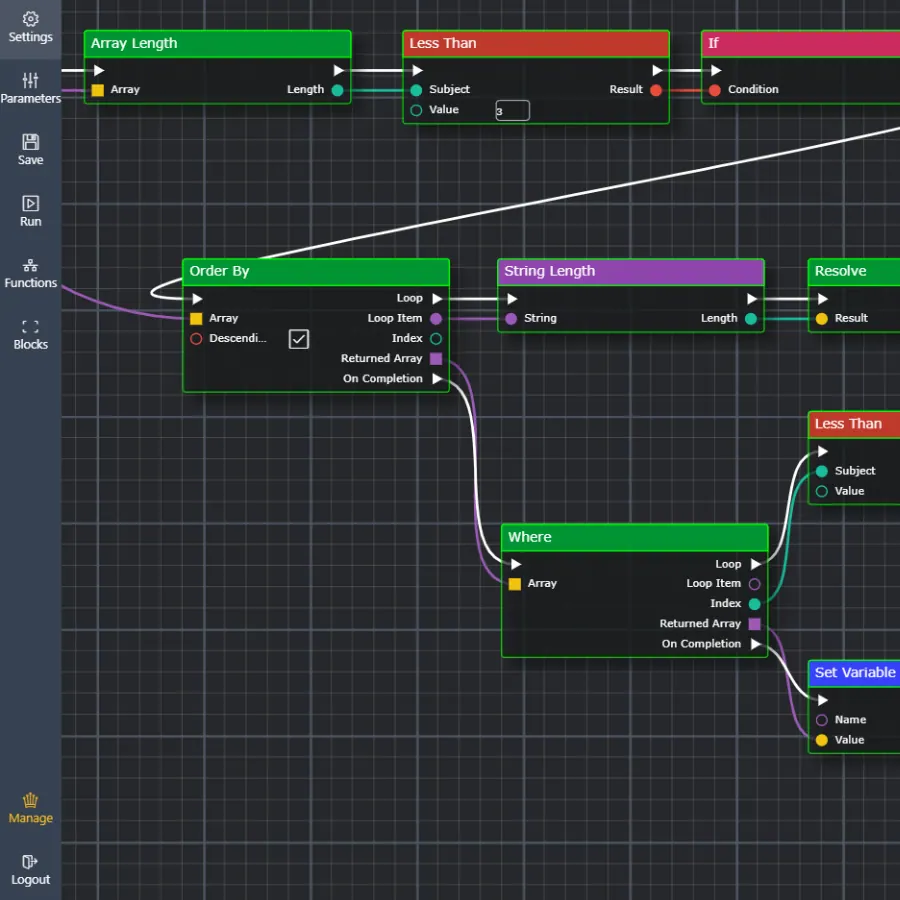Click the Loop Item port on Order By

(x=436, y=319)
